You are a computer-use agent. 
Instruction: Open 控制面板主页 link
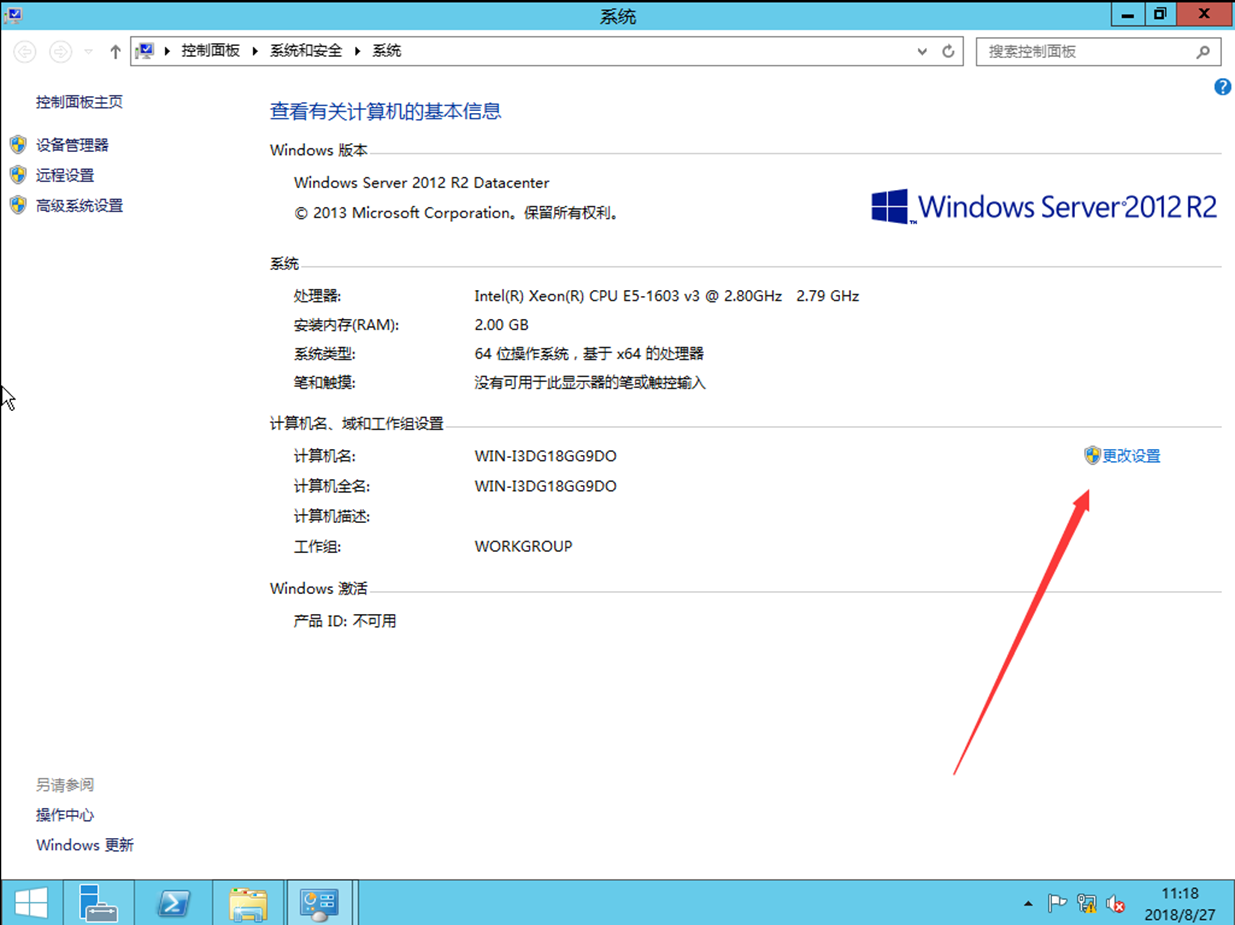click(x=80, y=102)
